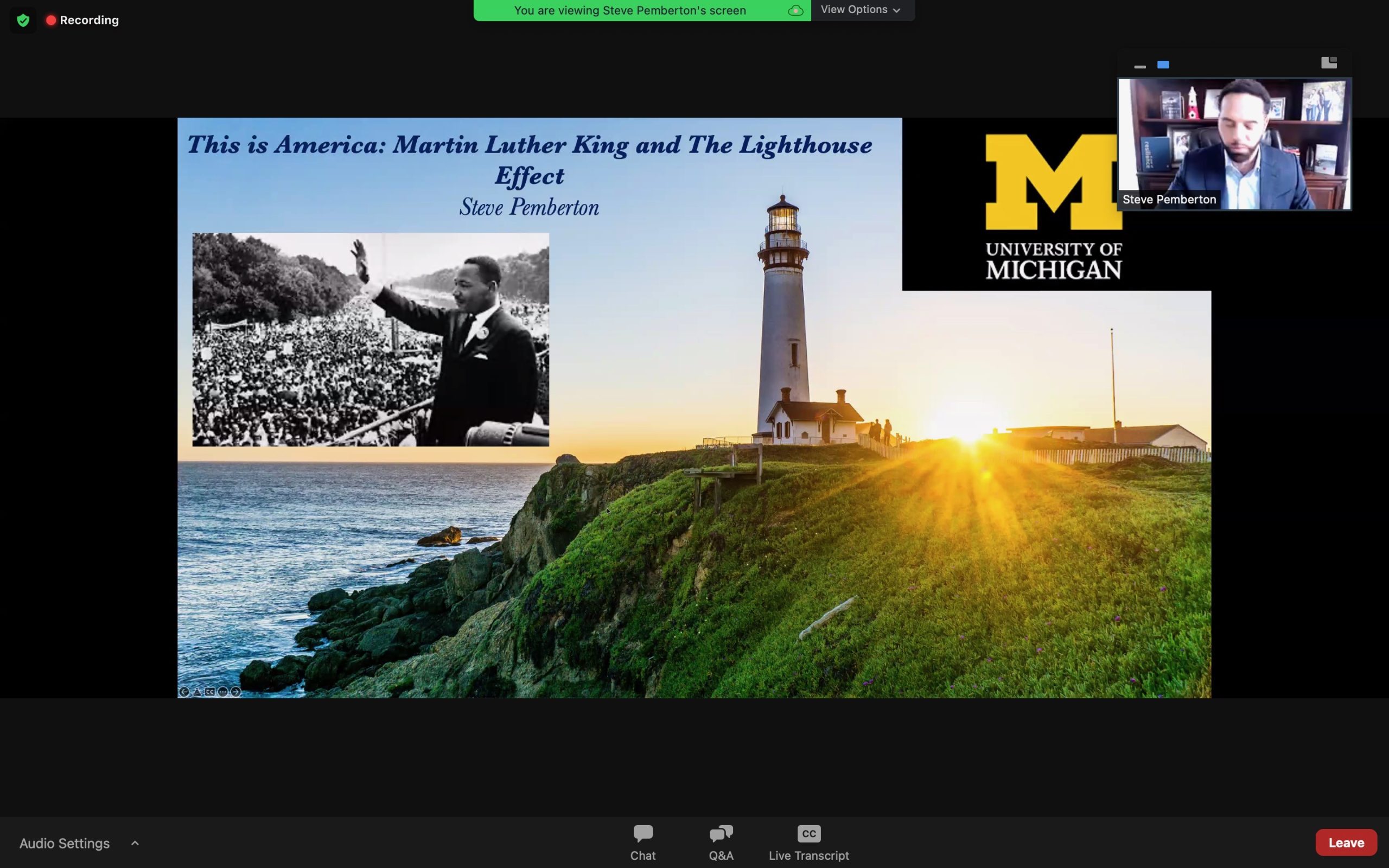Click the blue resize control above the video

pos(1163,65)
